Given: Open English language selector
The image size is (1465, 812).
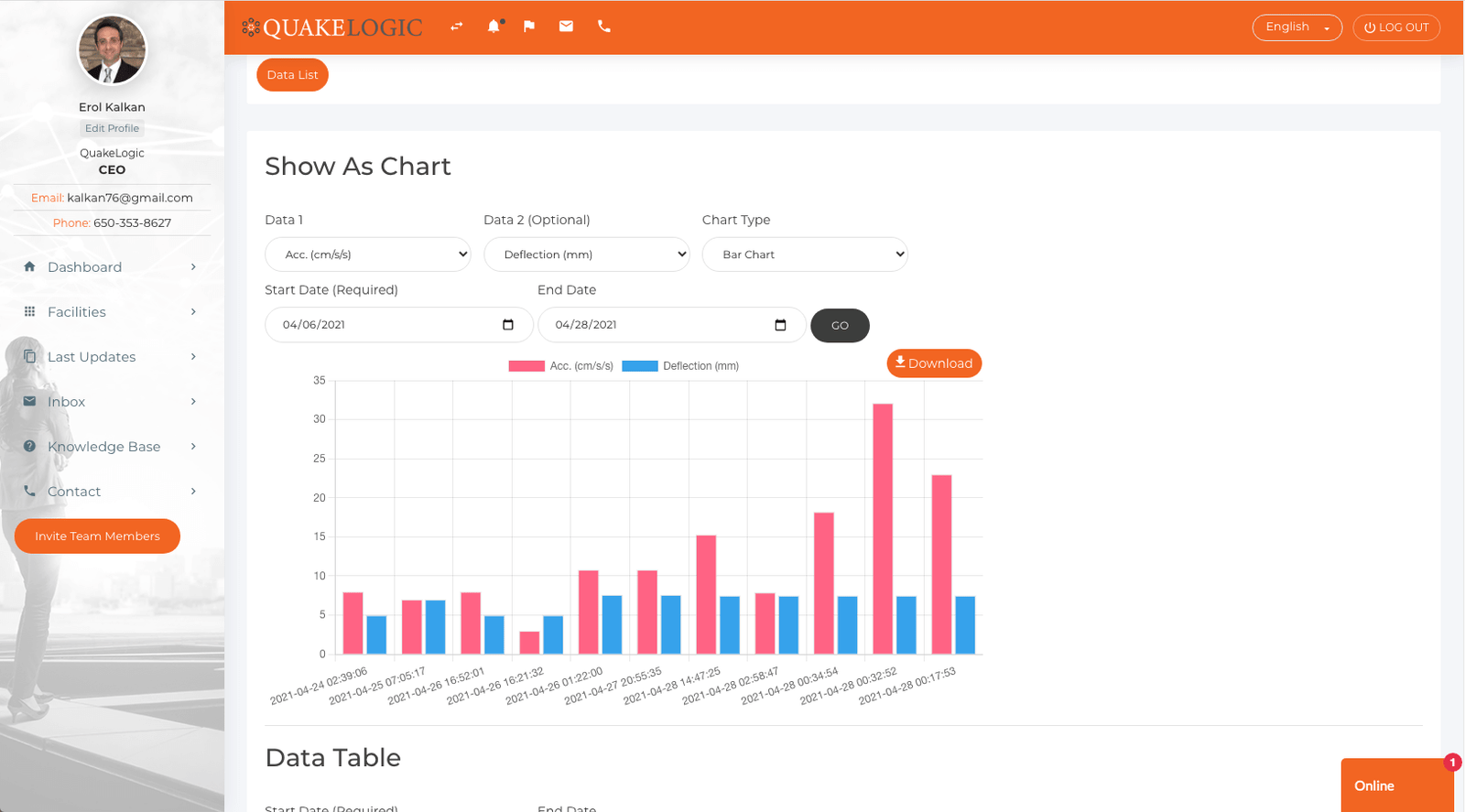Looking at the screenshot, I should [x=1296, y=27].
